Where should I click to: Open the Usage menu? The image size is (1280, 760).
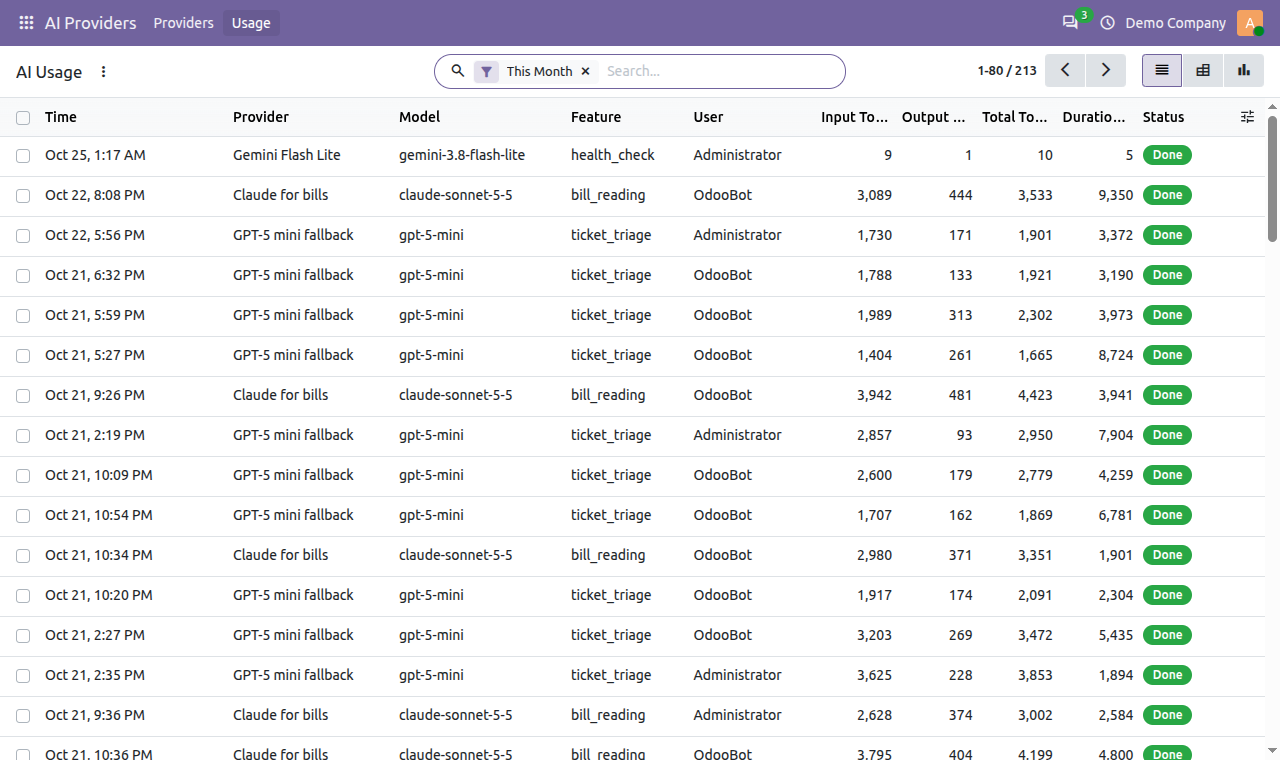pyautogui.click(x=251, y=23)
